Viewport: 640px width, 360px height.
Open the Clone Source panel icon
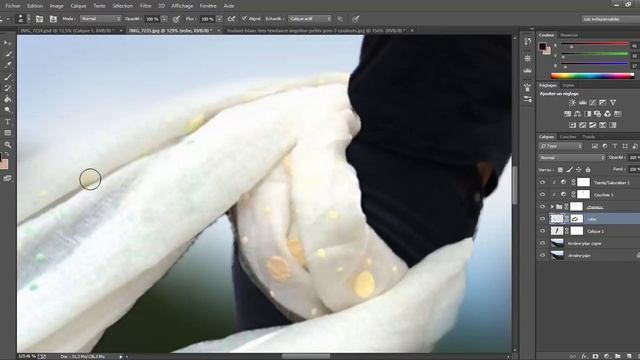tap(53, 19)
